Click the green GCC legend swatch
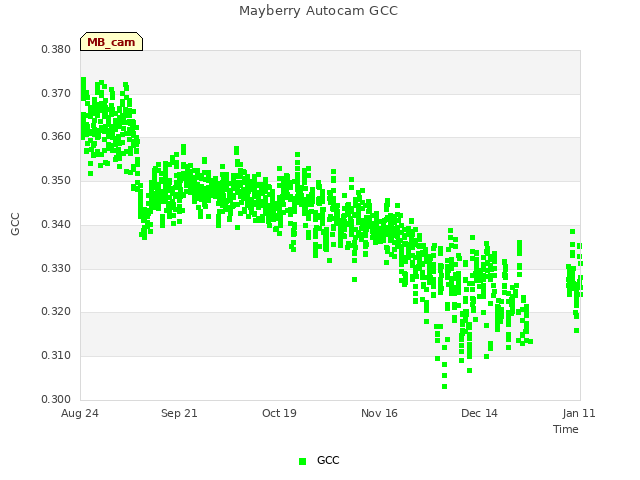Viewport: 640px width, 480px height. pyautogui.click(x=302, y=461)
